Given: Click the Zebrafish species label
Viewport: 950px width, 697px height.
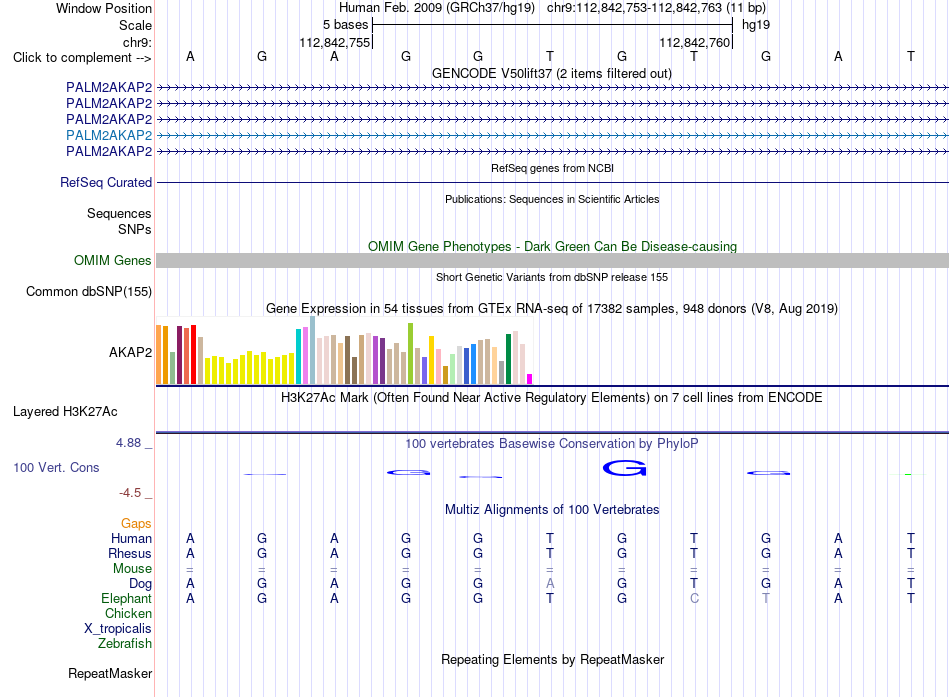Looking at the screenshot, I should (125, 643).
